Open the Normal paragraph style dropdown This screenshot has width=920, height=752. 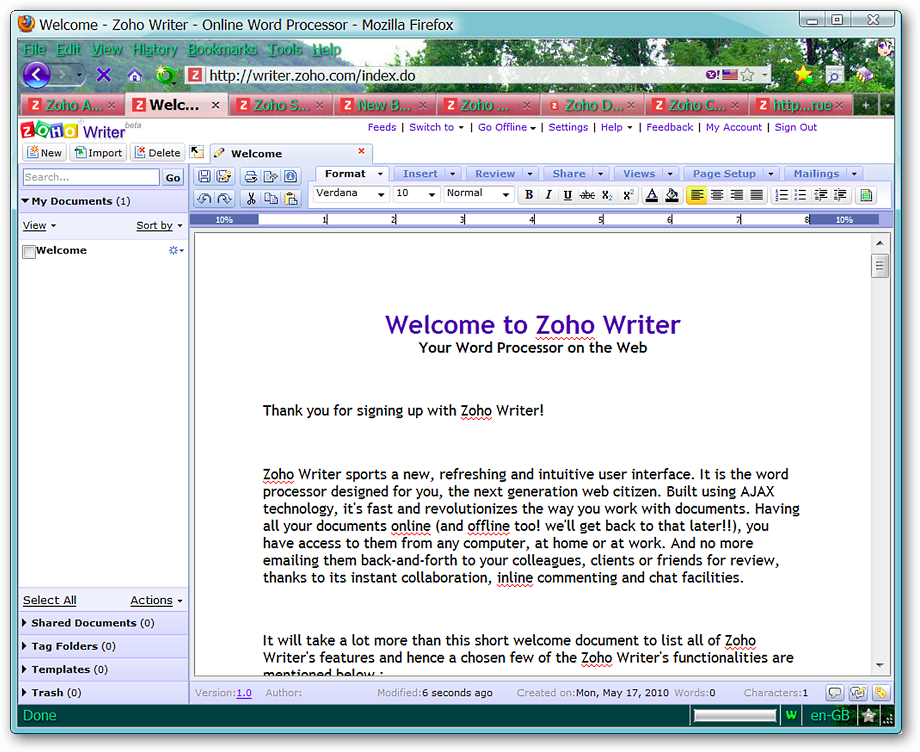[479, 194]
